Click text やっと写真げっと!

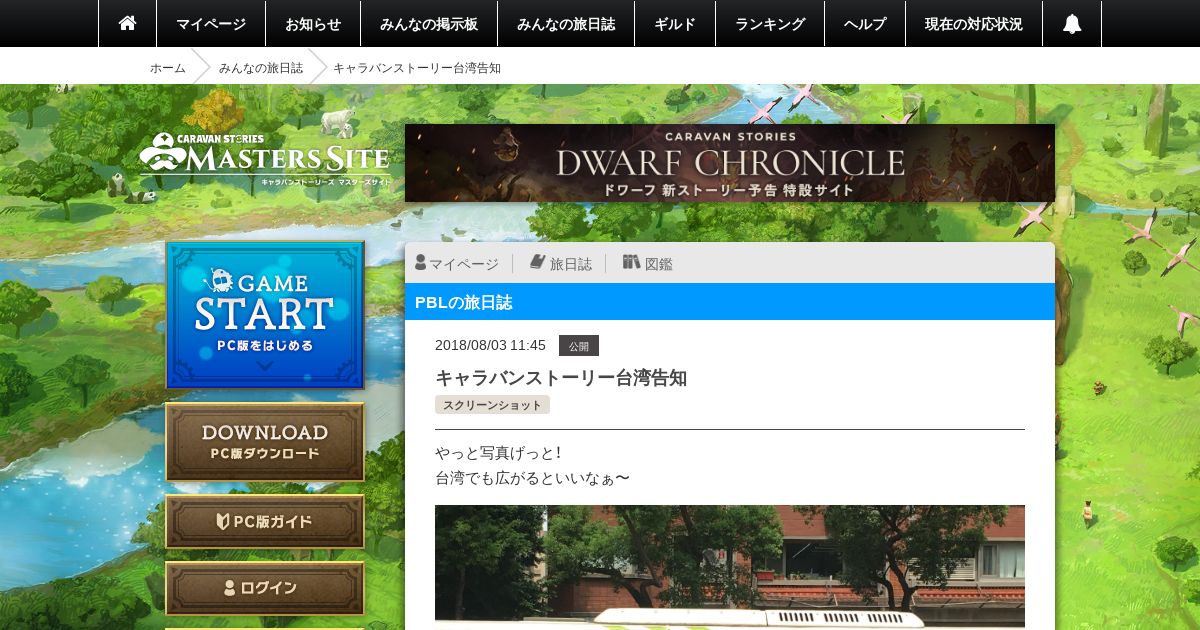498,453
